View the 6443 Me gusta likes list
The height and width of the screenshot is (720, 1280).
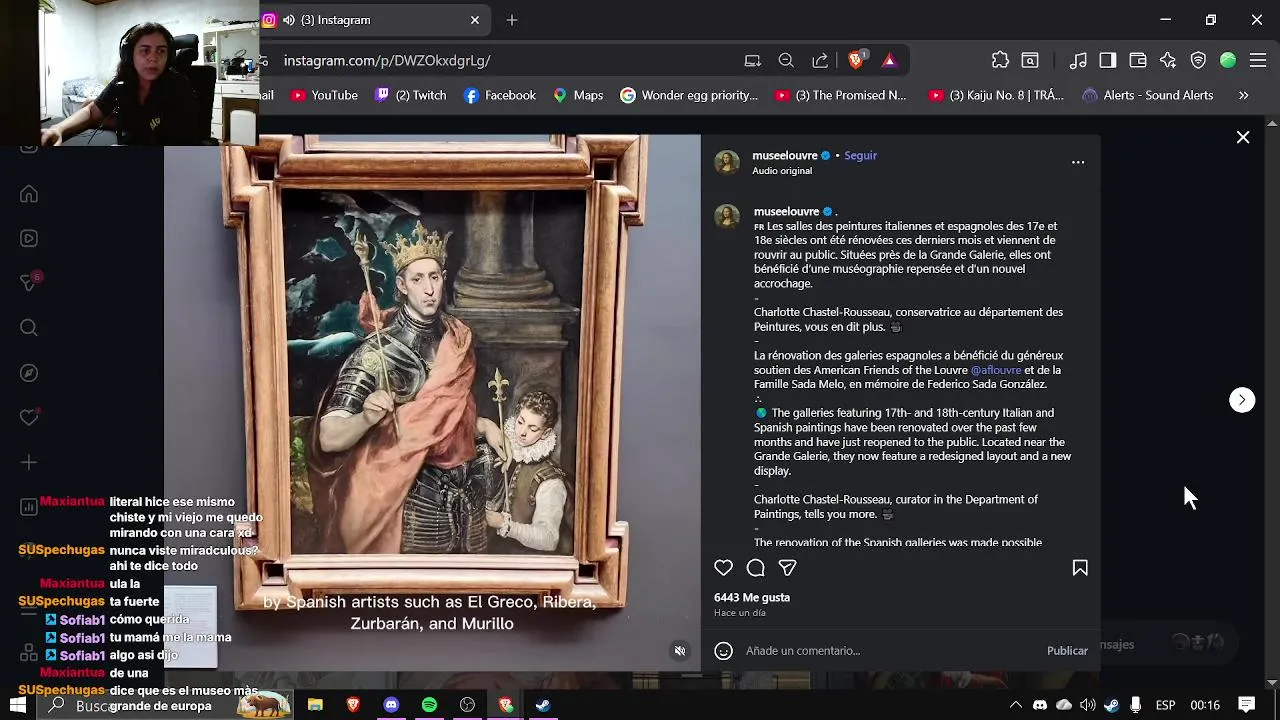tap(752, 598)
